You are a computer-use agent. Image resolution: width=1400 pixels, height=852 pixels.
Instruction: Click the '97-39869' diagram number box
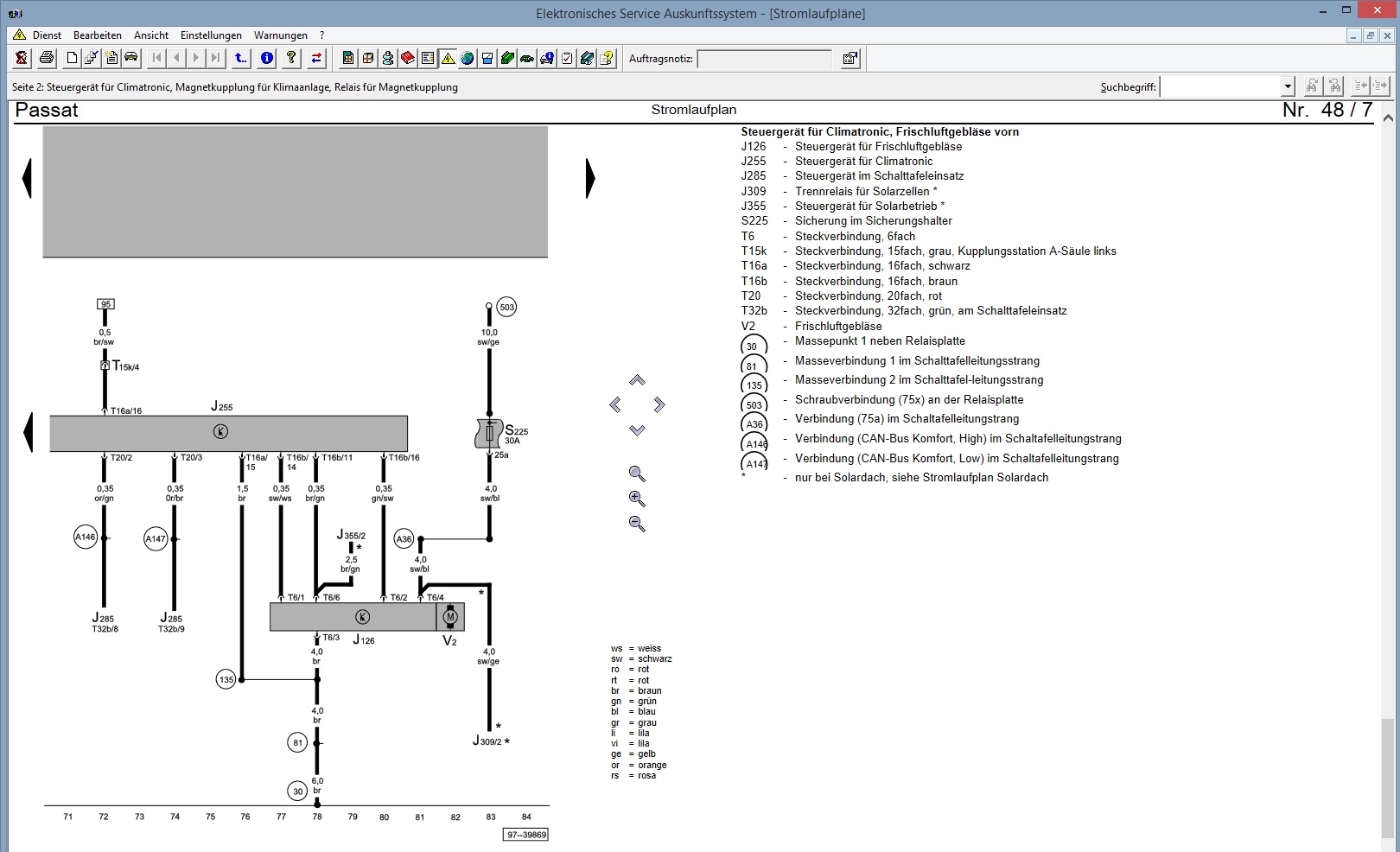(x=526, y=835)
